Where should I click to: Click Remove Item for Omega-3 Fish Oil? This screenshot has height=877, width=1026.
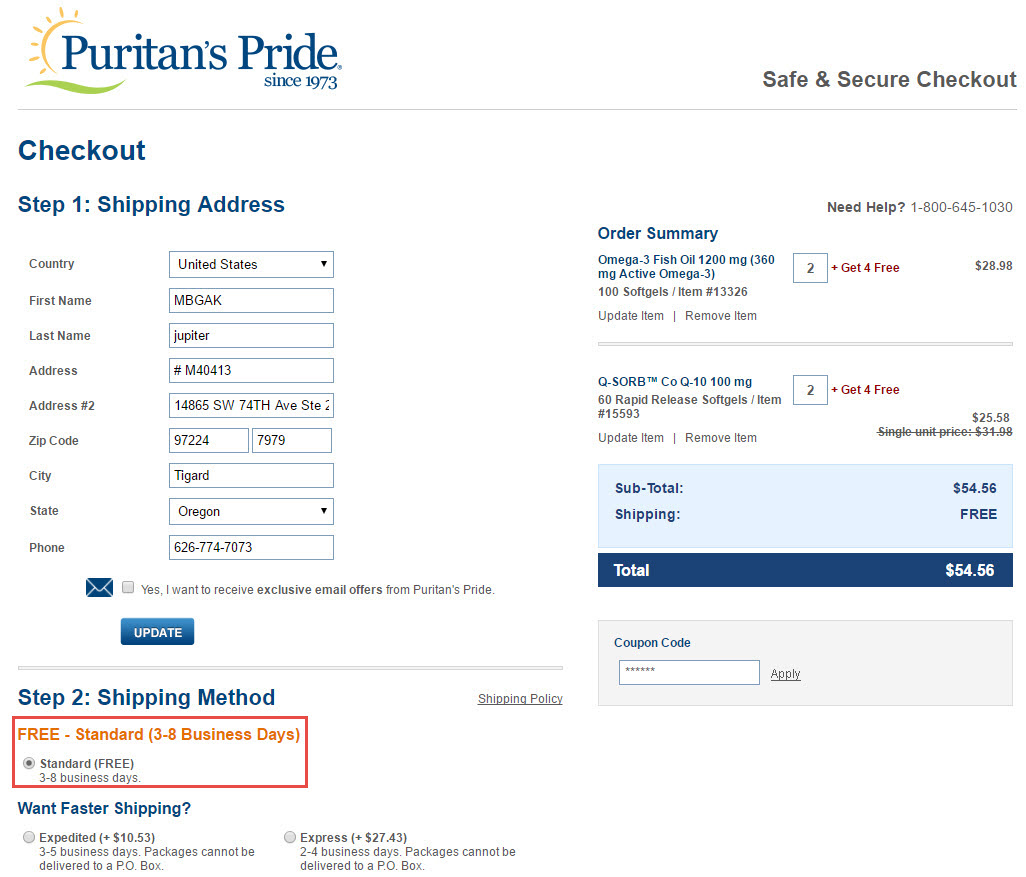(720, 315)
